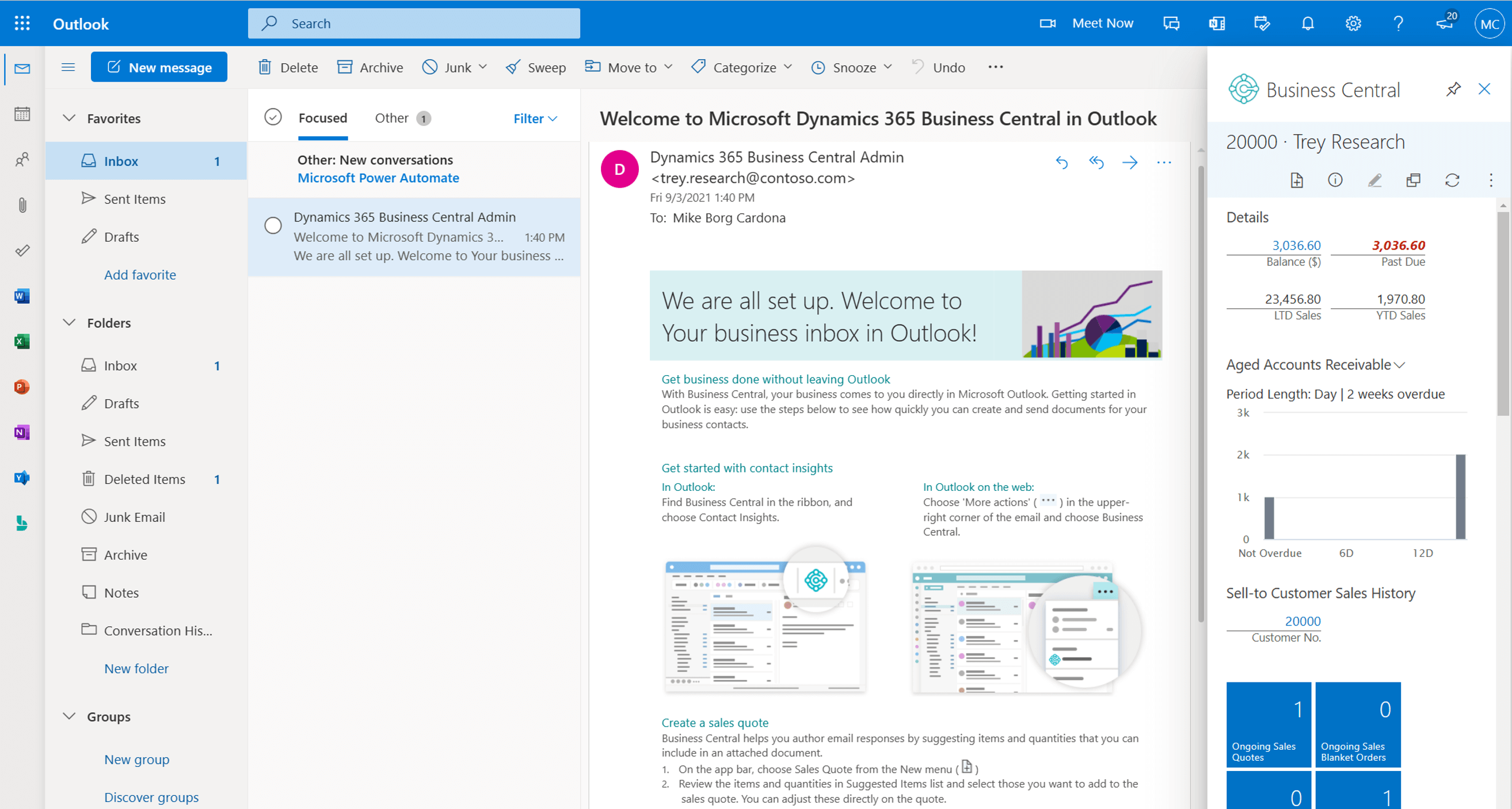Click the edit pencil icon in Business Central
1512x809 pixels.
(x=1374, y=180)
